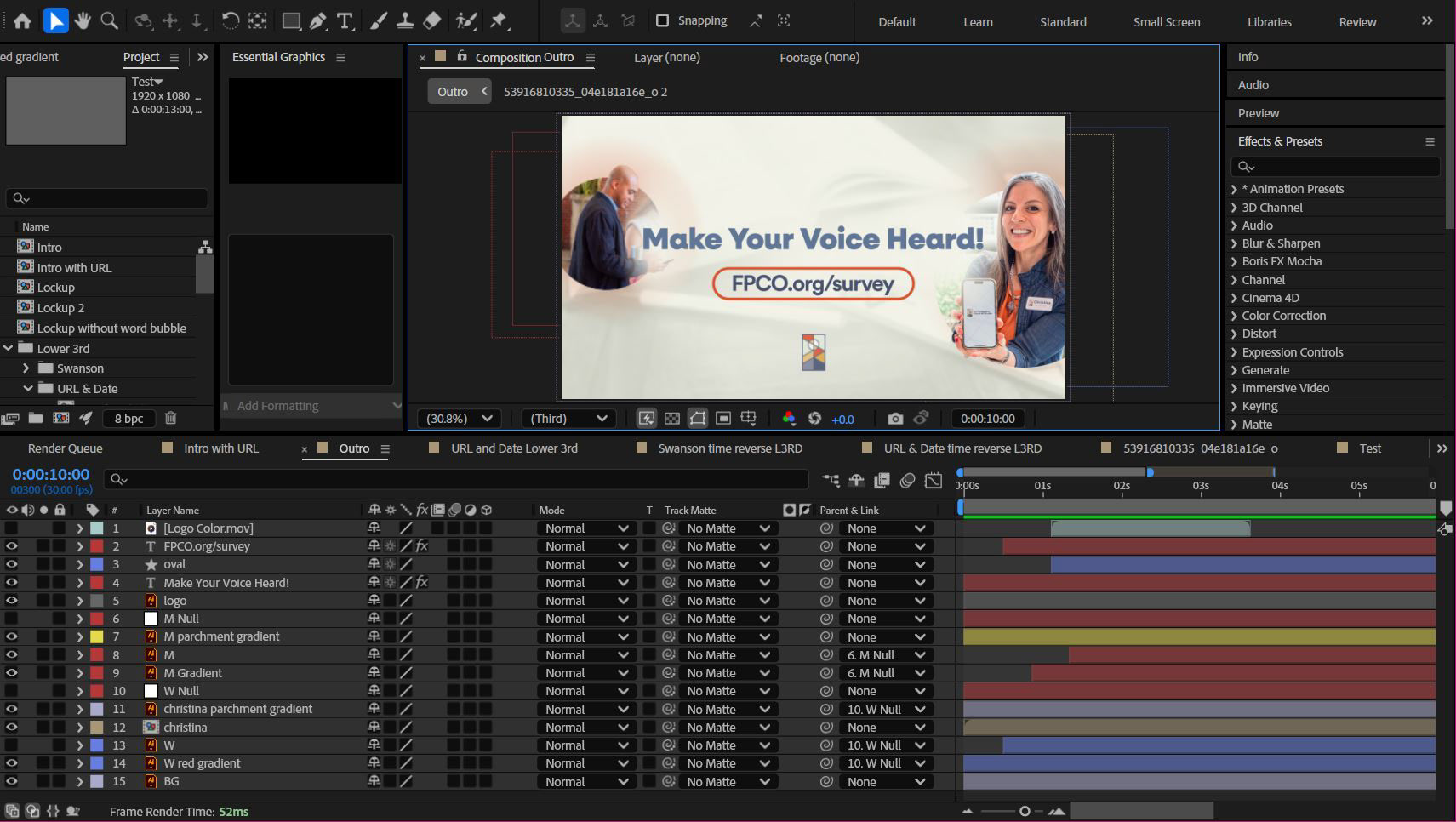Open the Render Queue tab
The image size is (1456, 822).
pos(65,448)
